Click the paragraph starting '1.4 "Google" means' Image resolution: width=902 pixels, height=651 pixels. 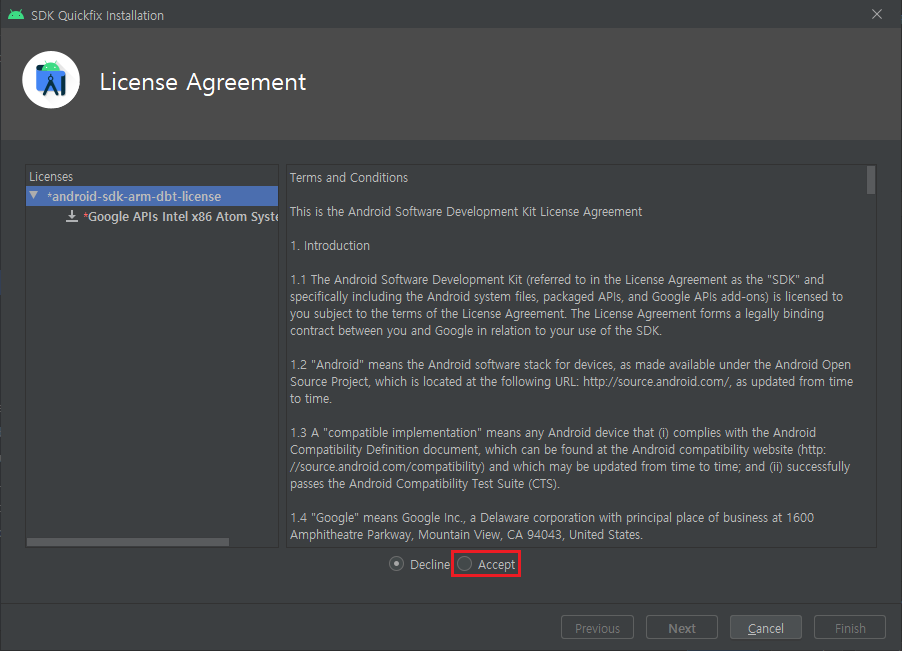pyautogui.click(x=552, y=526)
